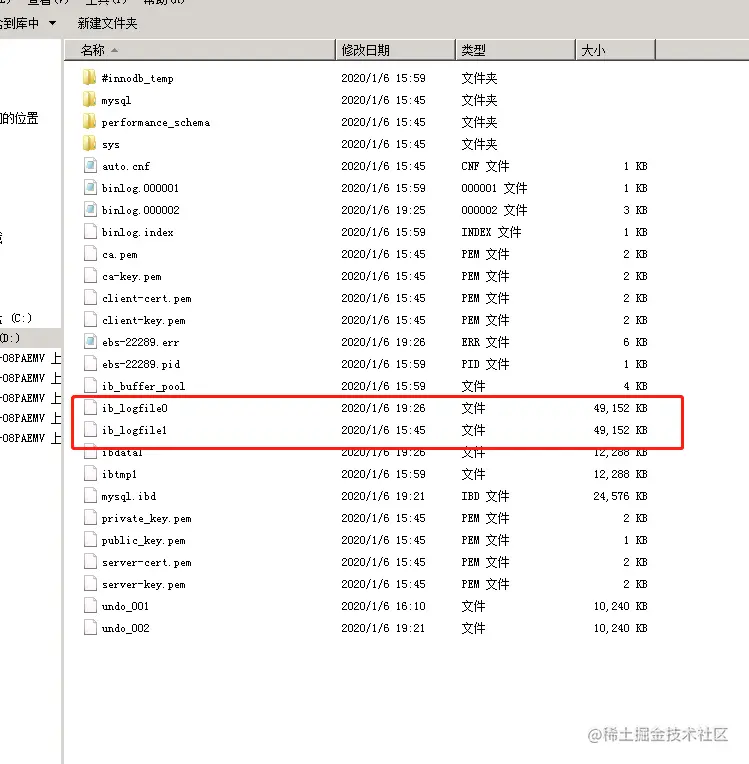Click the binlog.000002 file icon
The image size is (749, 764).
click(90, 210)
